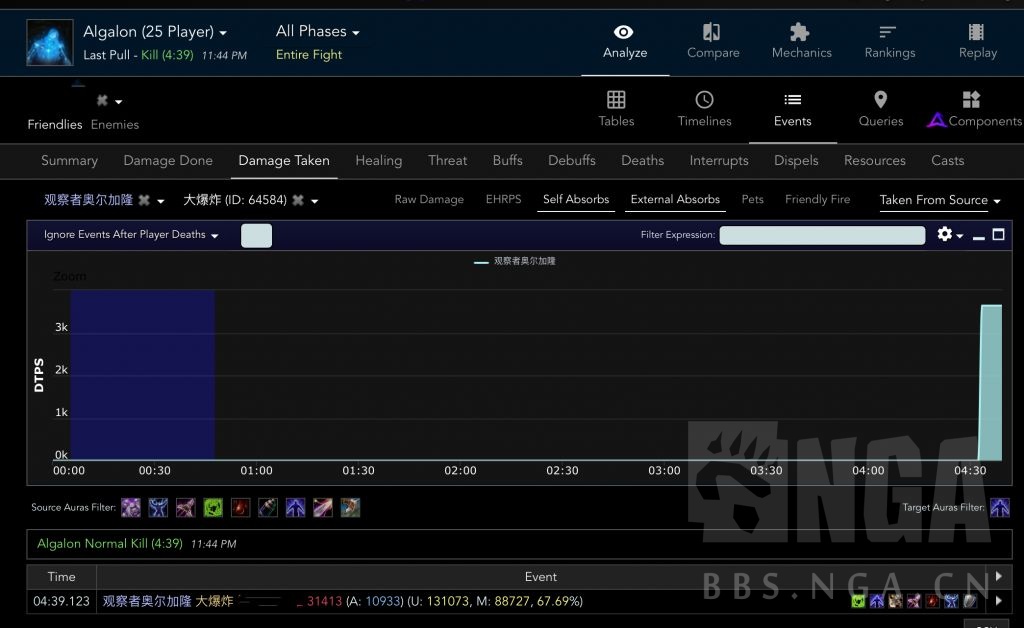
Task: Open the Mechanics puzzle icon
Action: pos(801,33)
